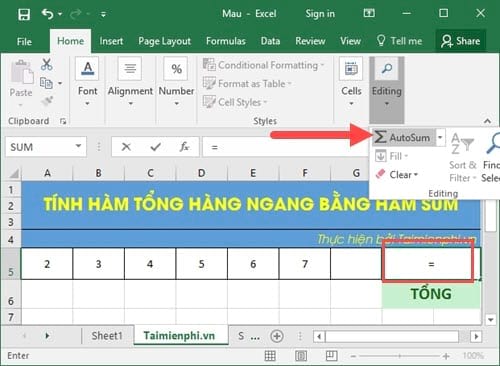The image size is (500, 366).
Task: Go to the Review tab
Action: tap(310, 41)
